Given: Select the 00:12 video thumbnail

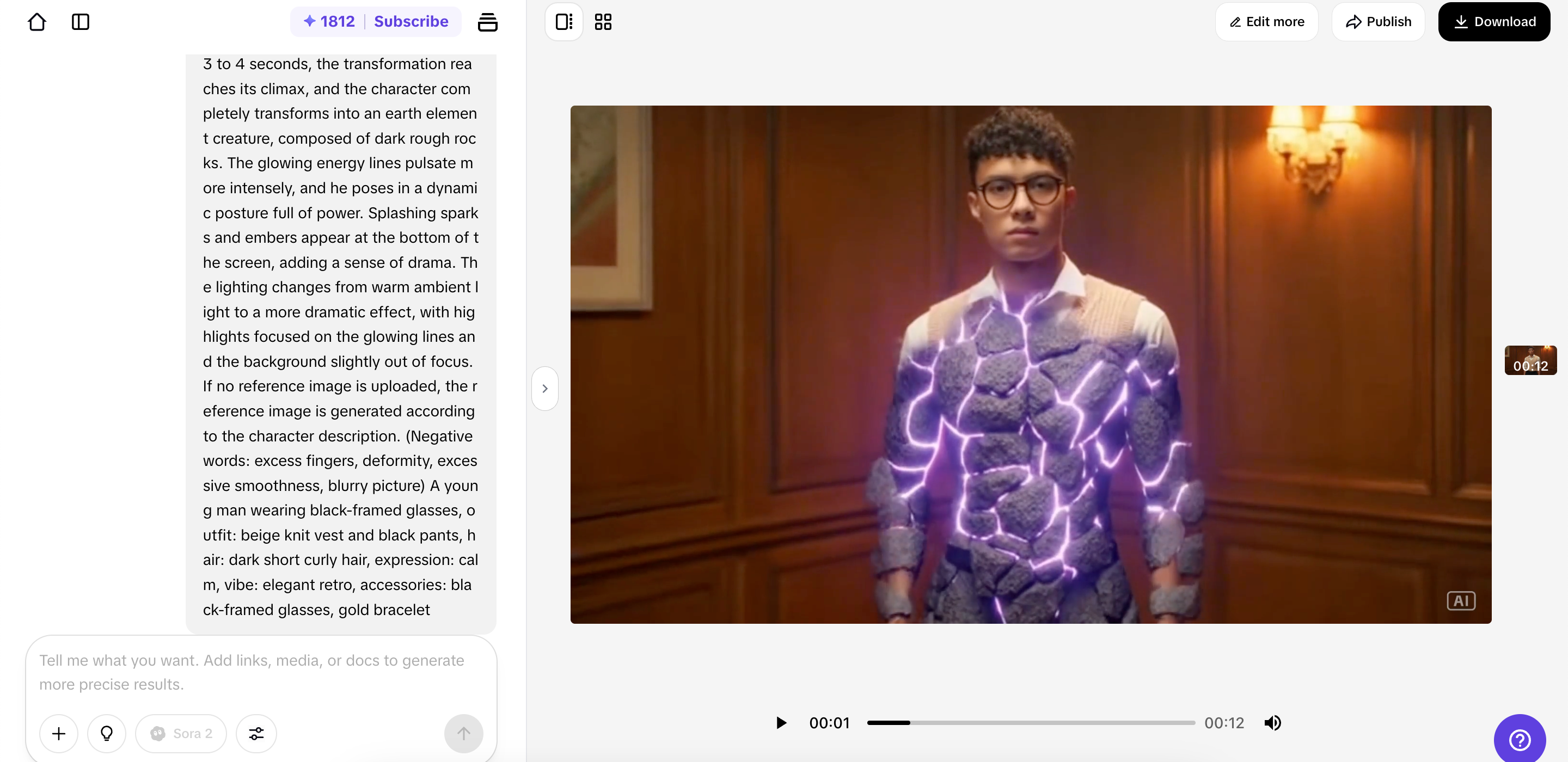Looking at the screenshot, I should [1530, 360].
